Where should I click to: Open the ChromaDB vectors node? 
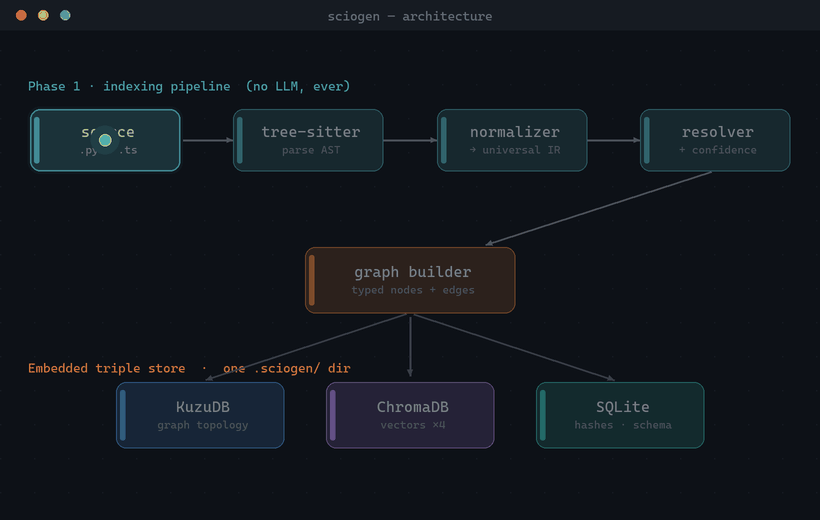point(410,415)
